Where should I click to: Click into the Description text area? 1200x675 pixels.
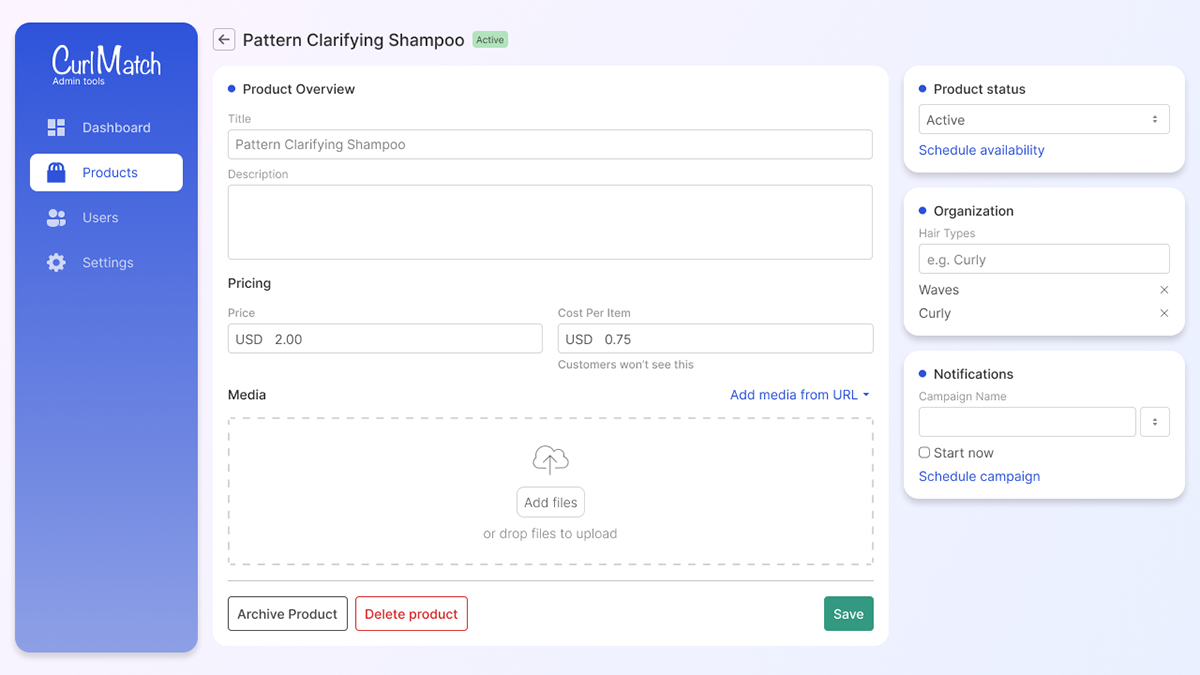tap(550, 222)
